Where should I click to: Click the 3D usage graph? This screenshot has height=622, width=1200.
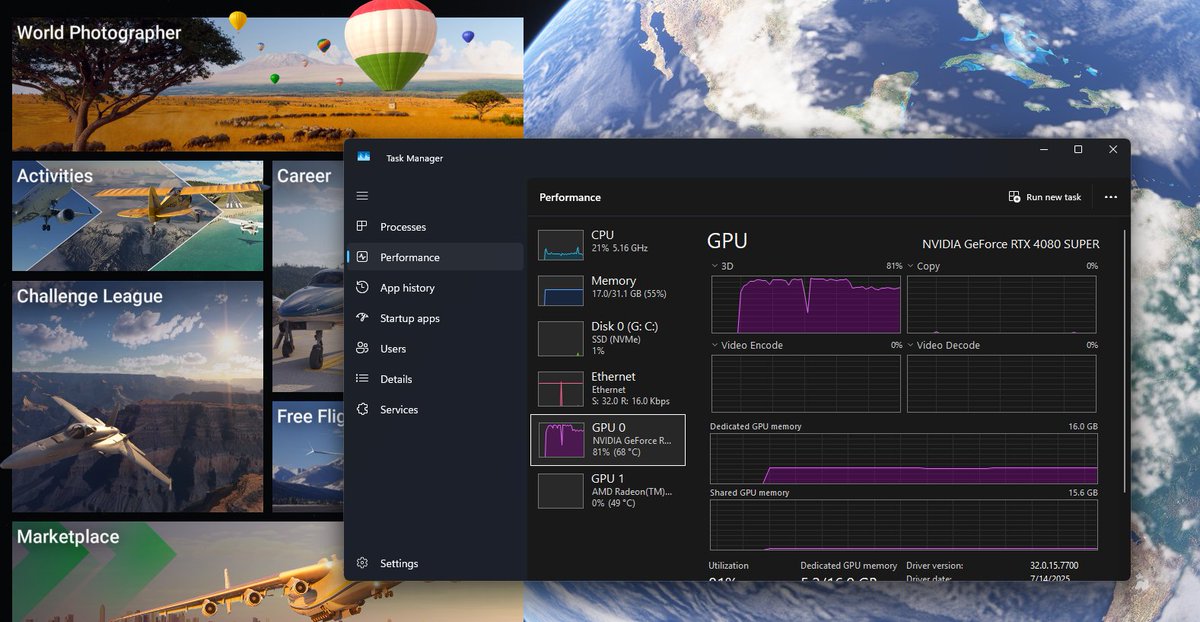click(x=806, y=304)
